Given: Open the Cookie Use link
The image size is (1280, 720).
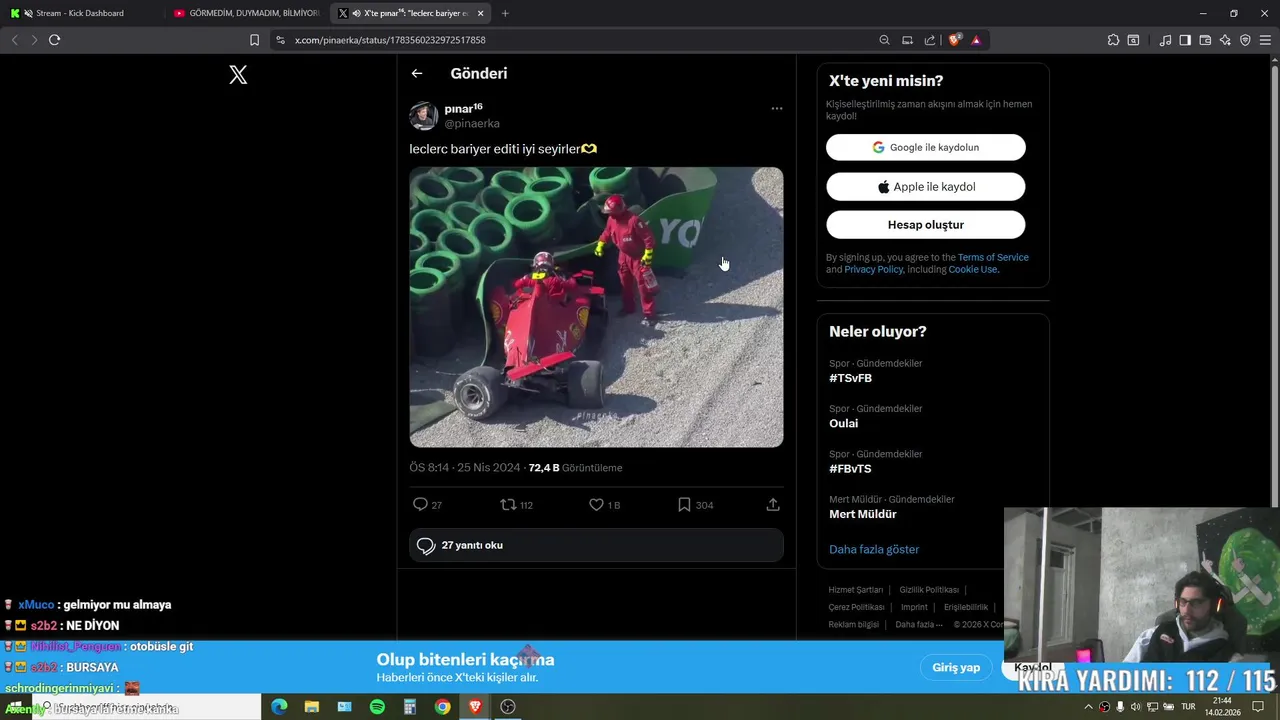Looking at the screenshot, I should [x=973, y=270].
